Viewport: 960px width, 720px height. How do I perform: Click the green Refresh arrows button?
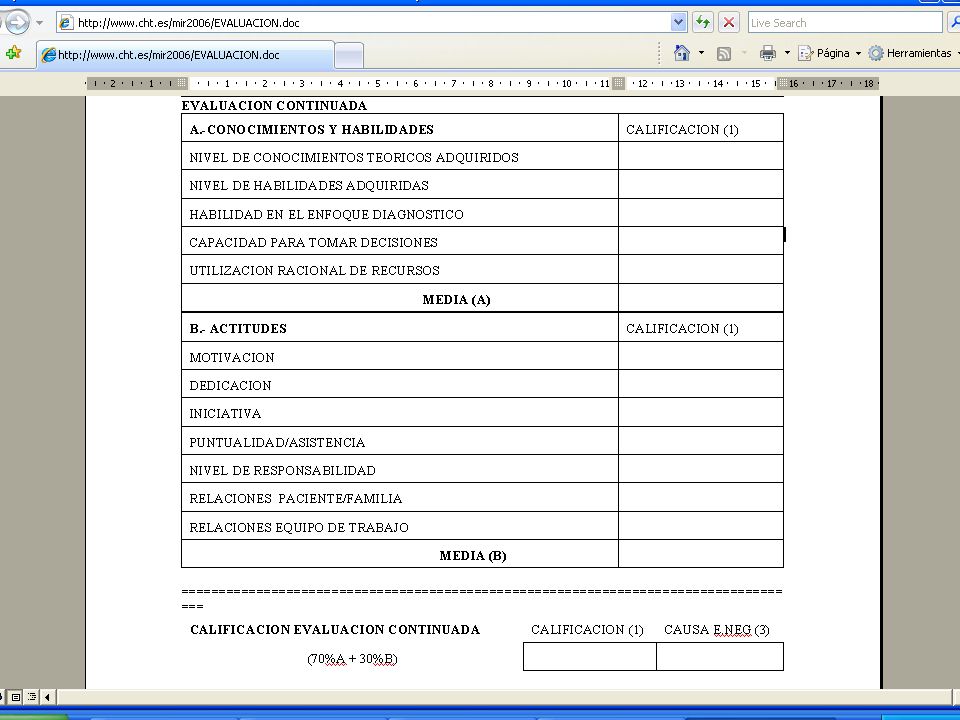tap(702, 23)
